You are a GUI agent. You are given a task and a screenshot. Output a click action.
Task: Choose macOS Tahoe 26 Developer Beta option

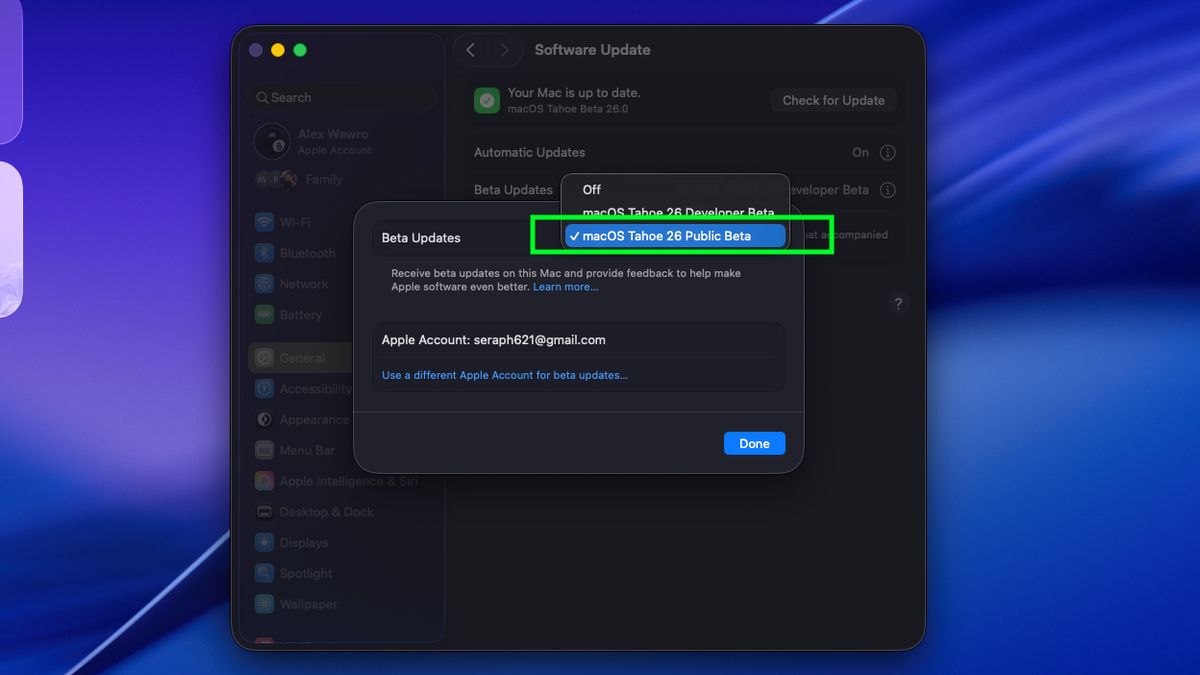click(x=677, y=213)
